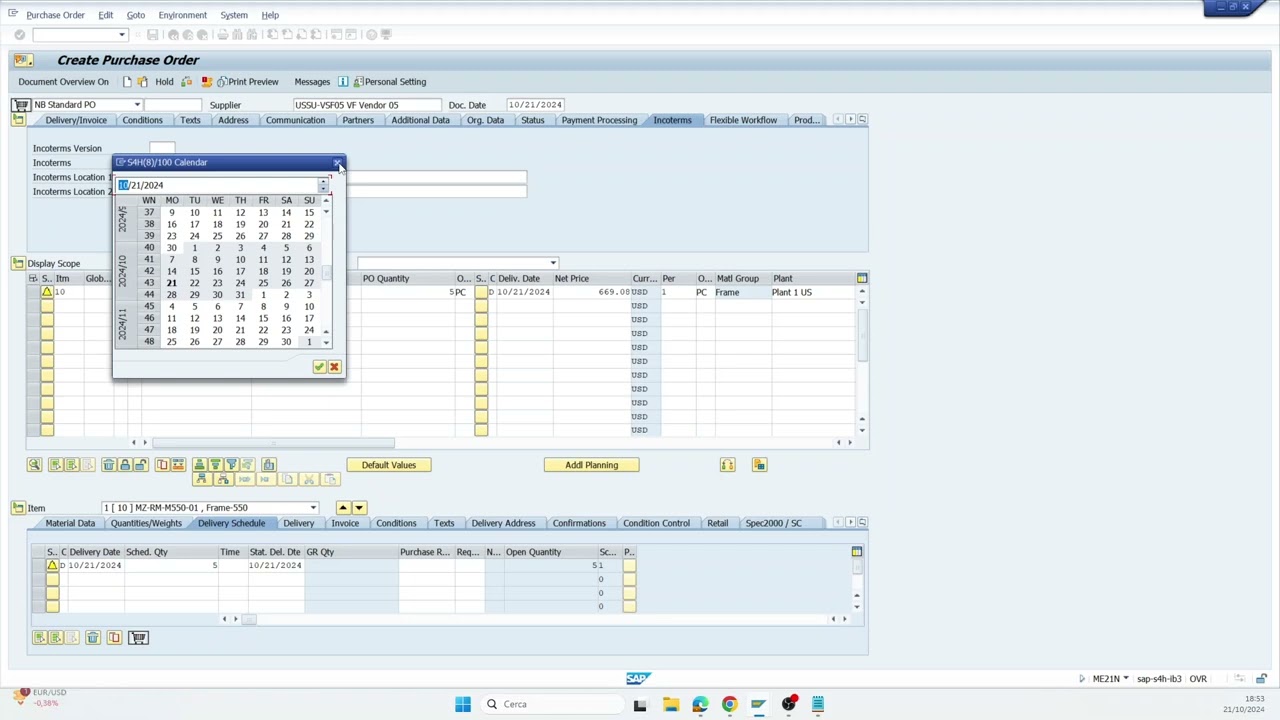Open the command field dropdown in toolbar

[122, 35]
